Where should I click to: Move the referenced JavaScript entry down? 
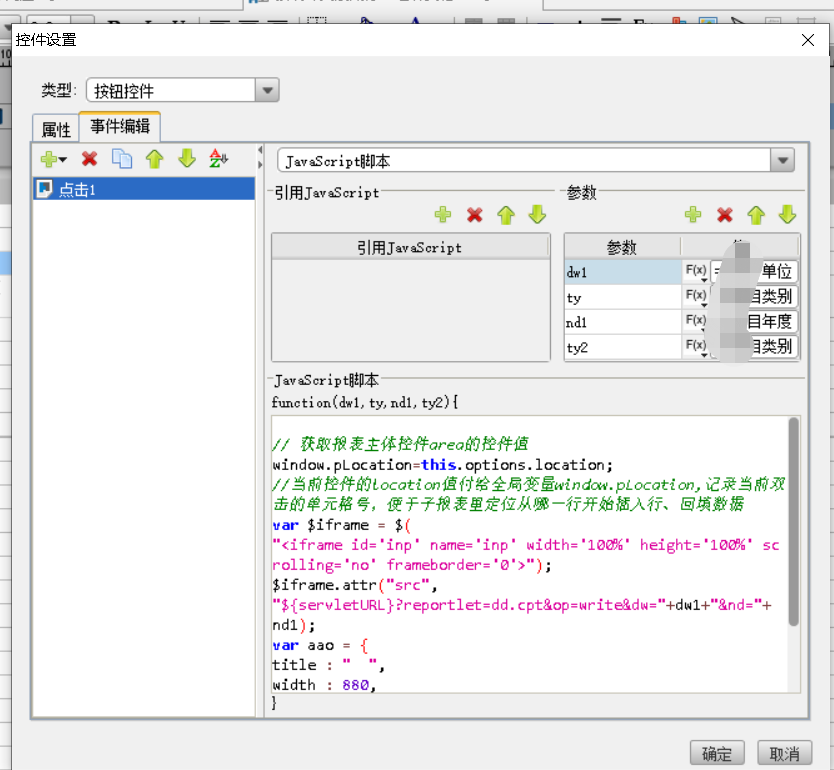pyautogui.click(x=537, y=215)
